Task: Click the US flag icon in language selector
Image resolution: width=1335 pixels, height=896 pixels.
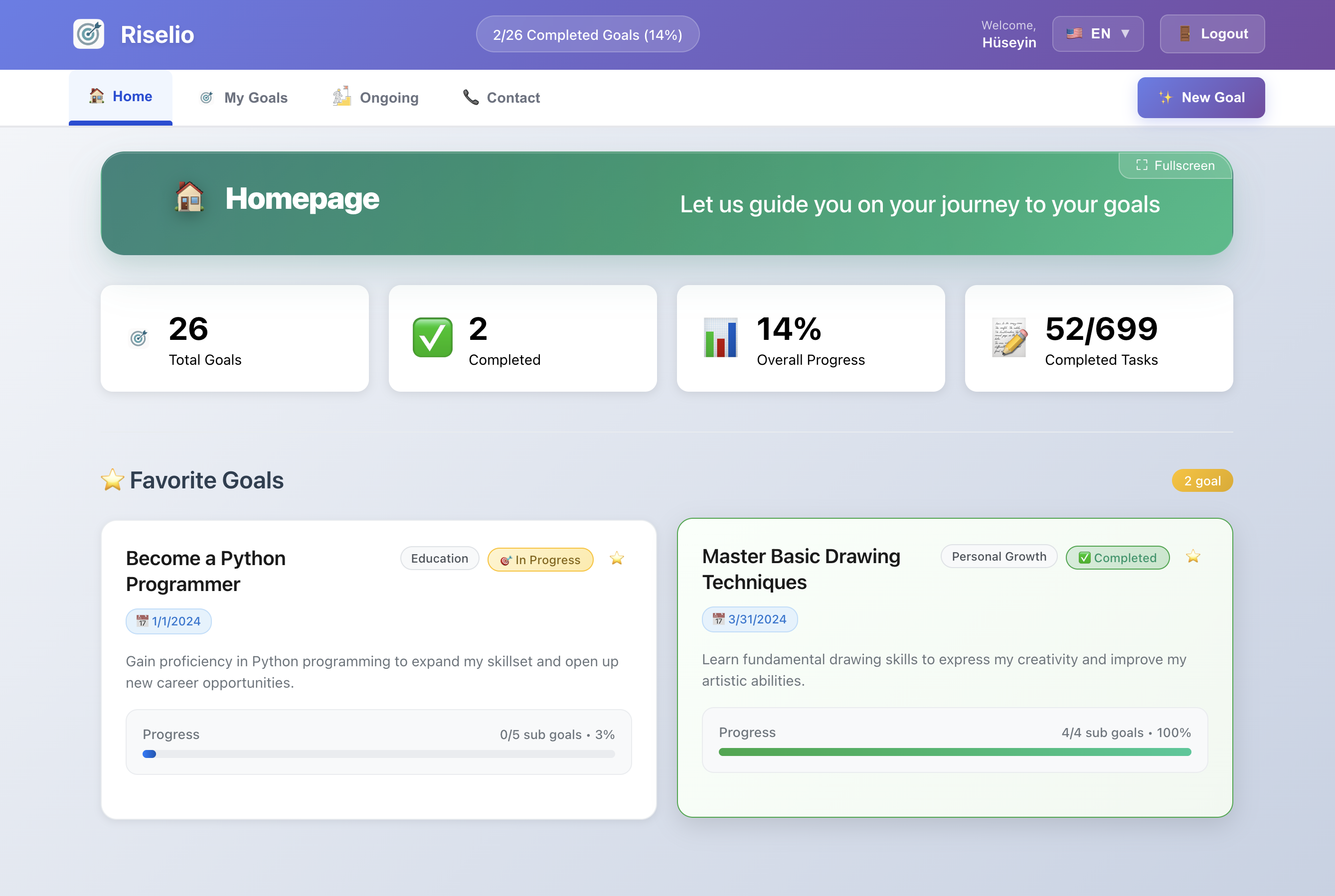Action: click(1074, 33)
